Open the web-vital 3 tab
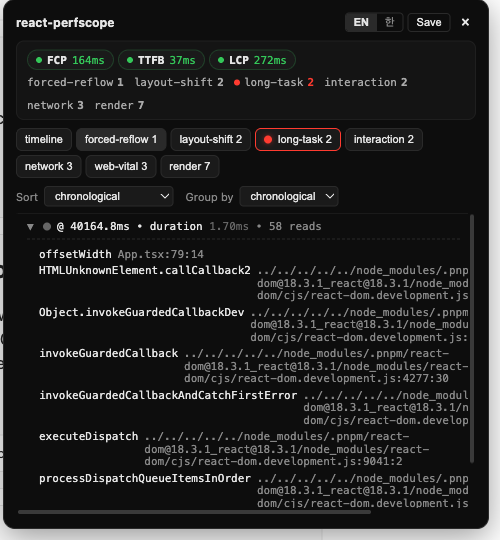This screenshot has height=540, width=500. [x=121, y=166]
